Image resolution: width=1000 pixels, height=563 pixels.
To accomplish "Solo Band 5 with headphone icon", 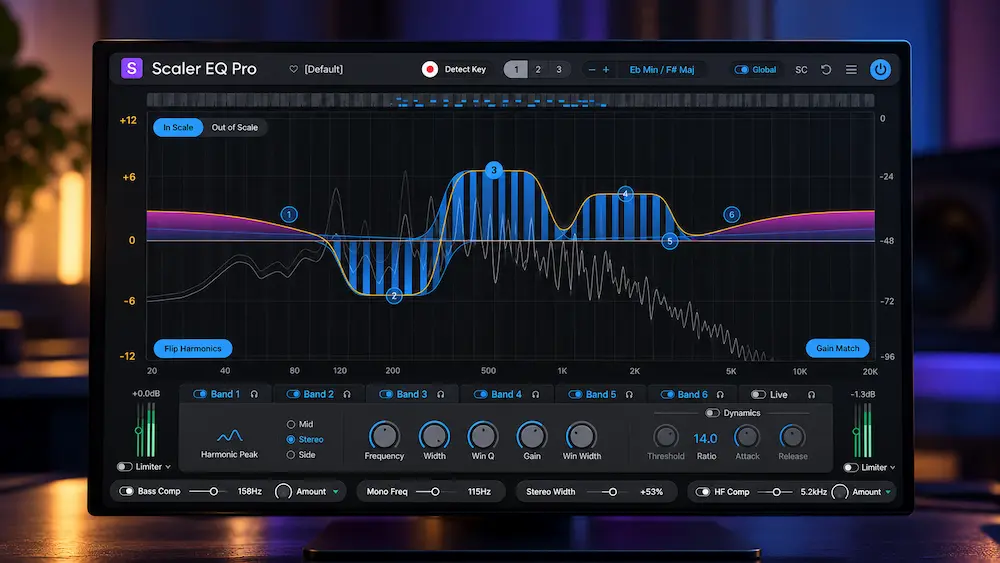I will [629, 395].
